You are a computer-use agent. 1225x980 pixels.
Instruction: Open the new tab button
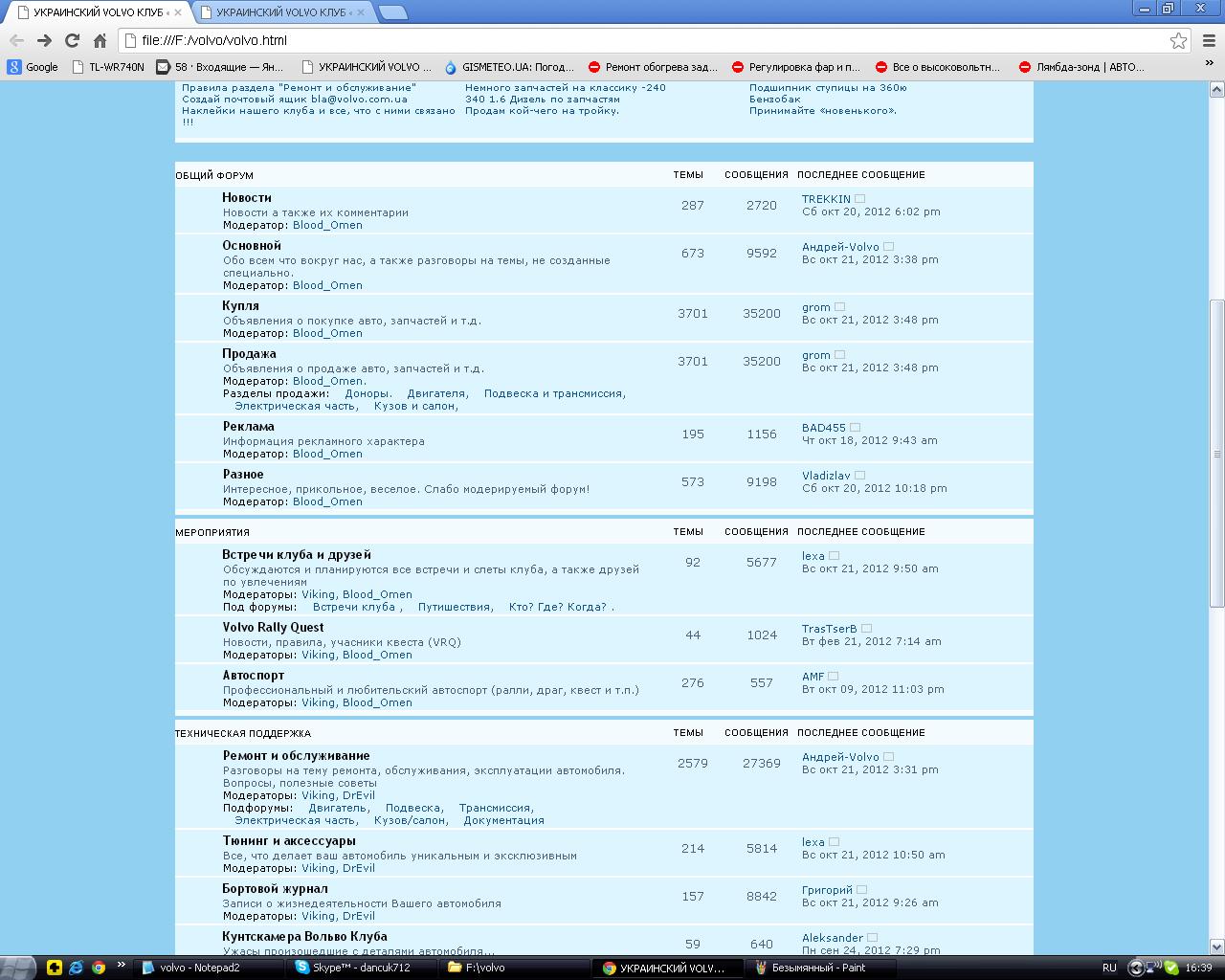392,12
